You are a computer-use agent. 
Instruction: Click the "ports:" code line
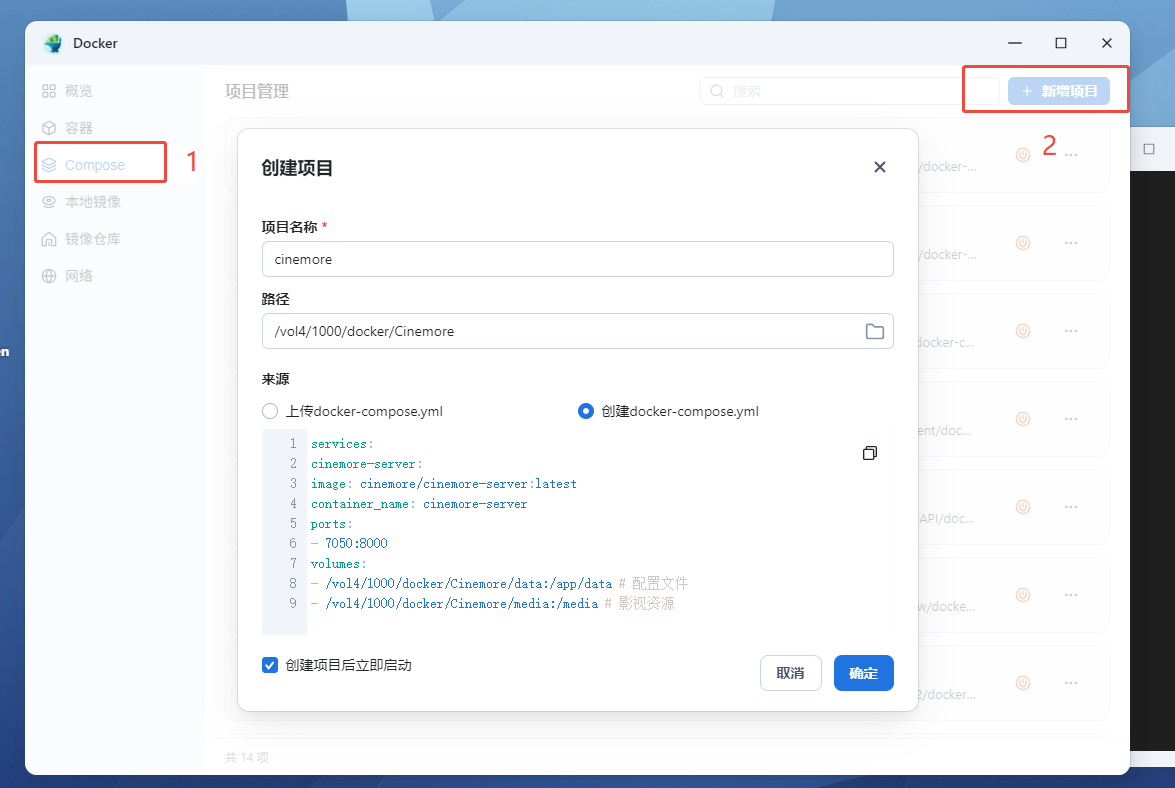pos(331,524)
